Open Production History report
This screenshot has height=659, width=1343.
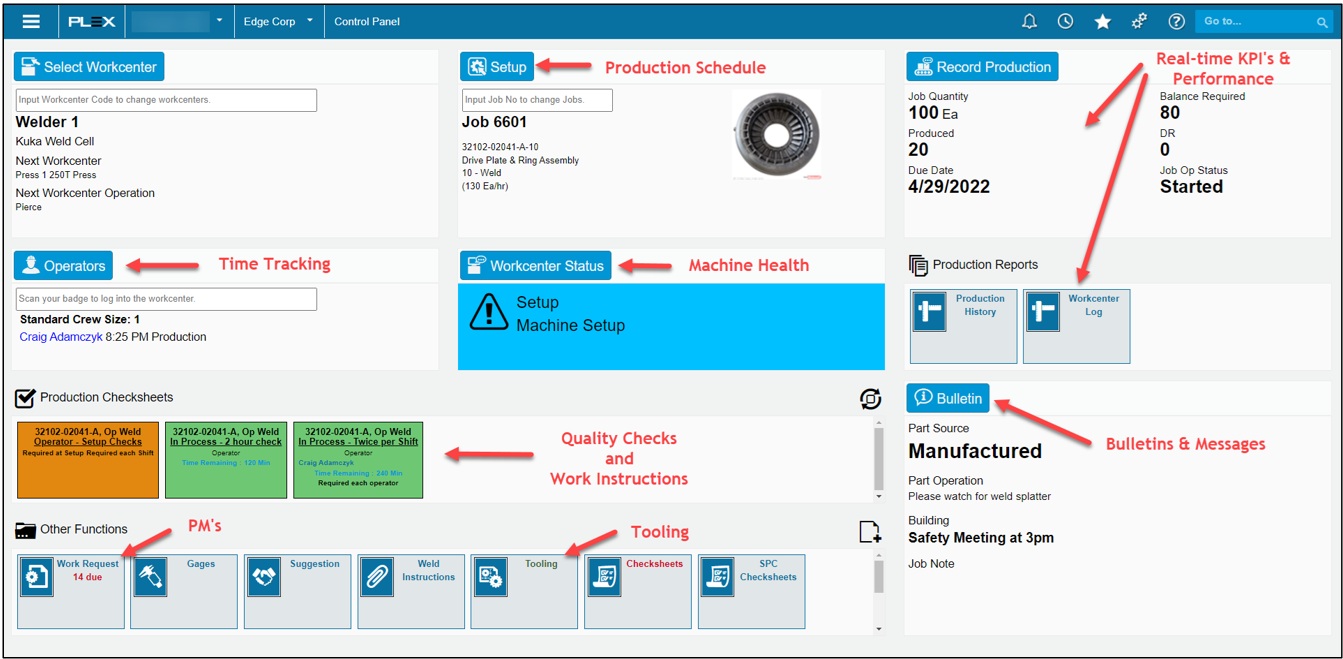(x=963, y=326)
